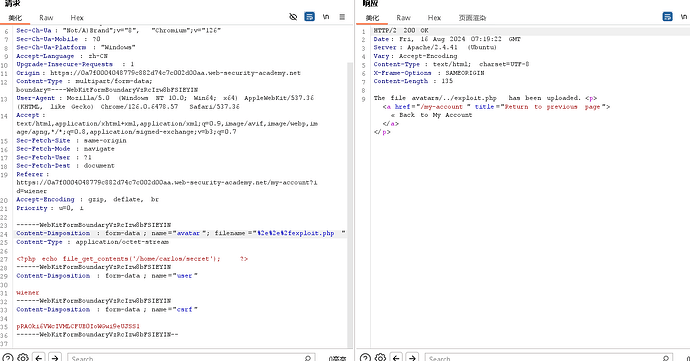Screen dimensions: 690x361
Task: Open the response Raw tab
Action: pyautogui.click(x=404, y=18)
